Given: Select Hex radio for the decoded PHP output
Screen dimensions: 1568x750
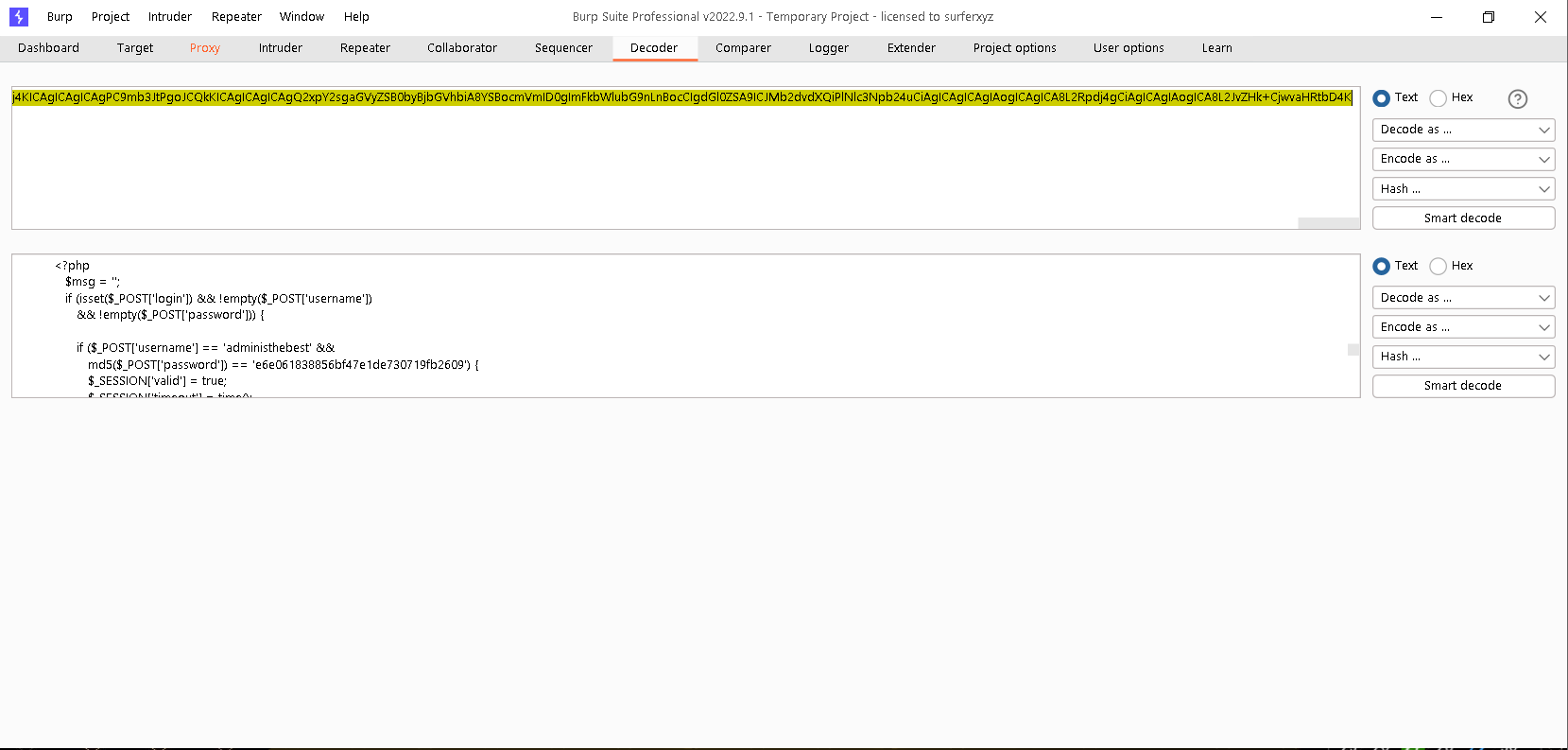Looking at the screenshot, I should (1439, 267).
